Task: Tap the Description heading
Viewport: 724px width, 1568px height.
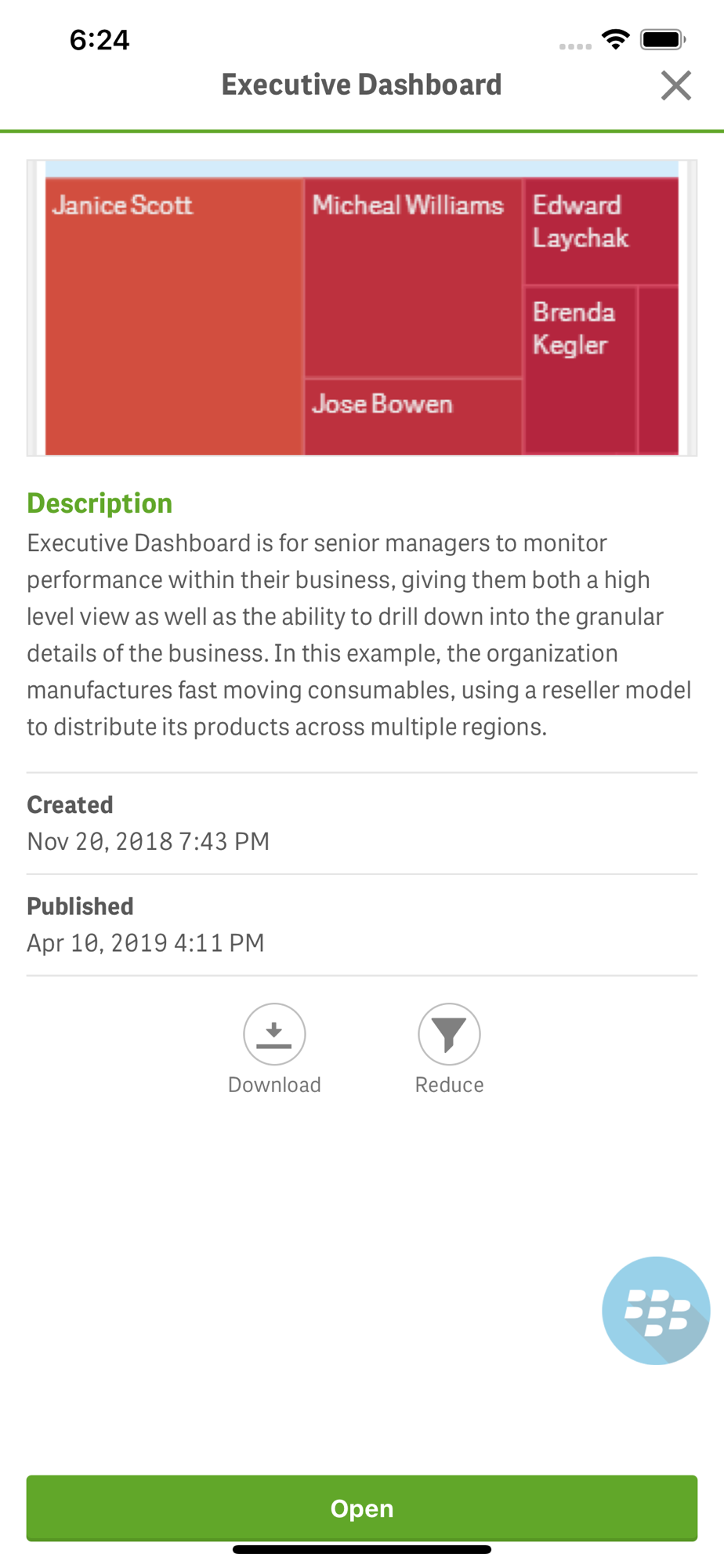Action: pyautogui.click(x=100, y=503)
